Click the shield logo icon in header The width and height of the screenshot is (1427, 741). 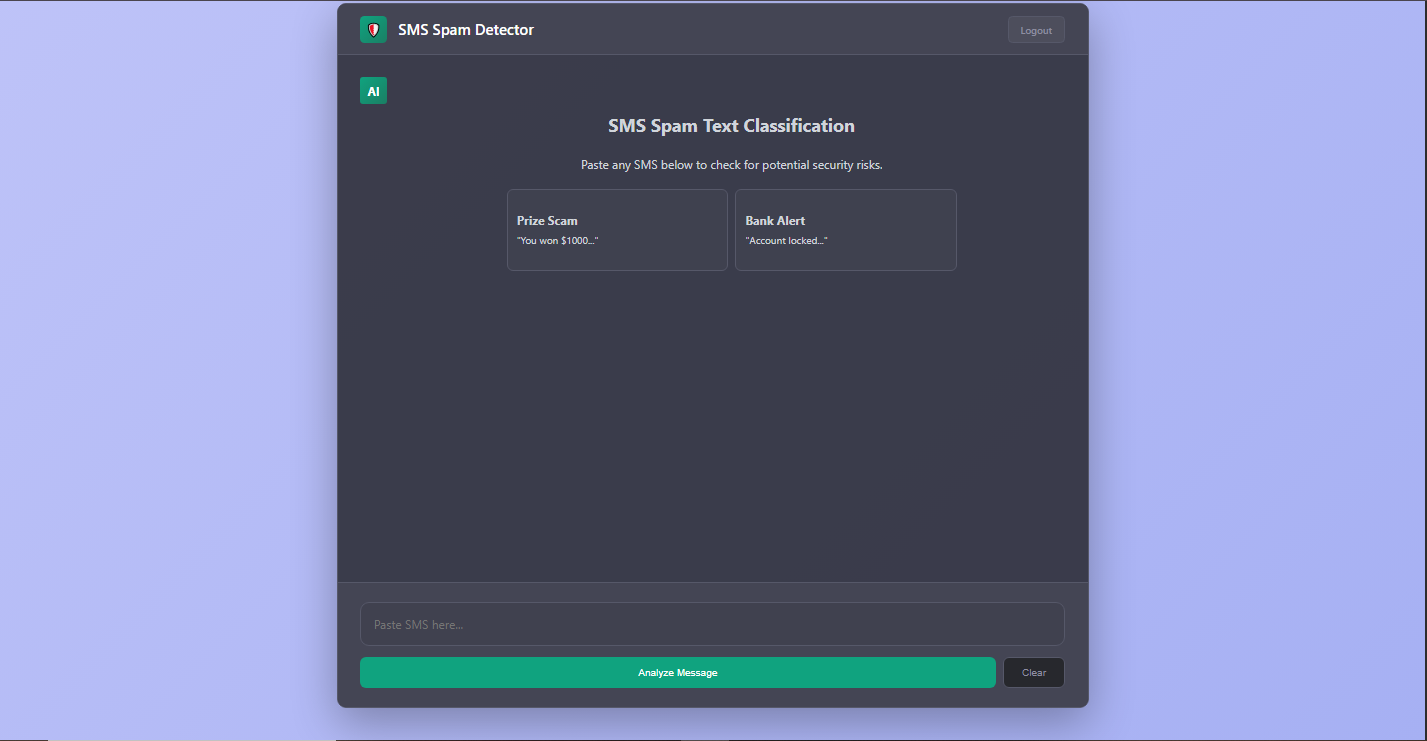[x=373, y=30]
